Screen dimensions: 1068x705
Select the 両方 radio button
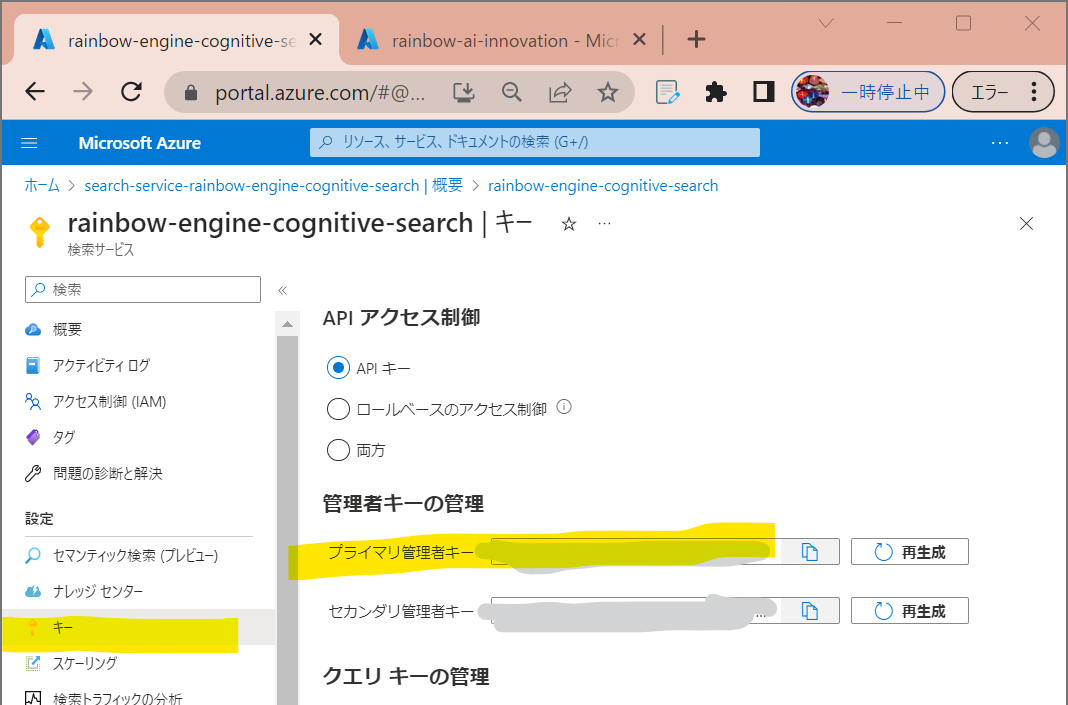tap(338, 450)
